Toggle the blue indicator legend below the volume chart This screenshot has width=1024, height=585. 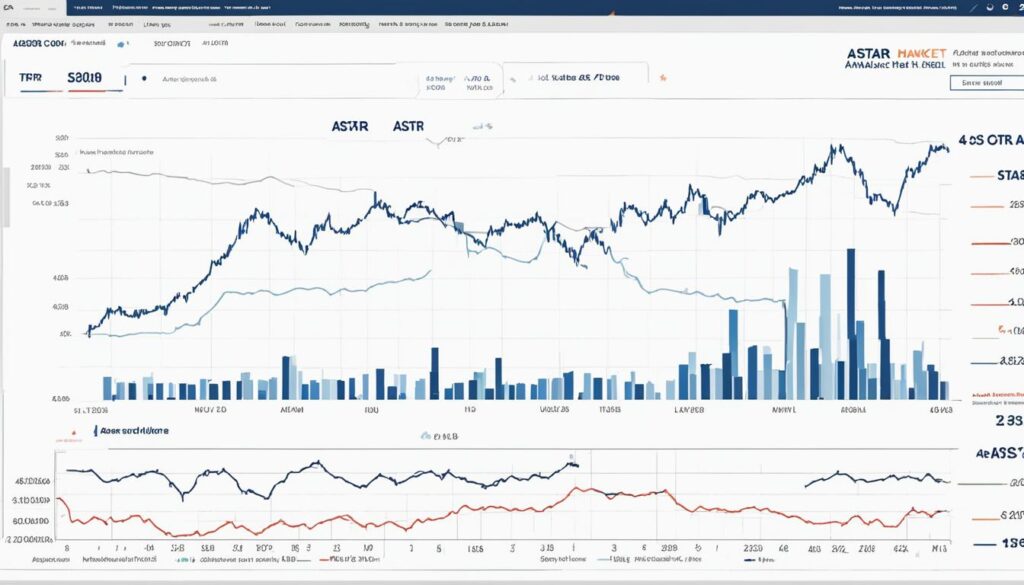[427, 436]
